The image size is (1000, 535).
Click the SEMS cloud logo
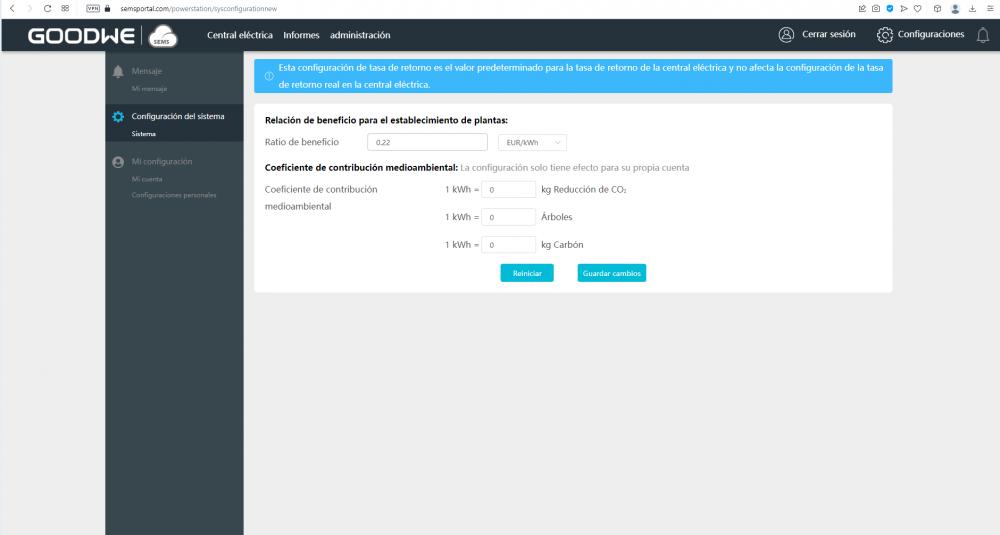(163, 36)
